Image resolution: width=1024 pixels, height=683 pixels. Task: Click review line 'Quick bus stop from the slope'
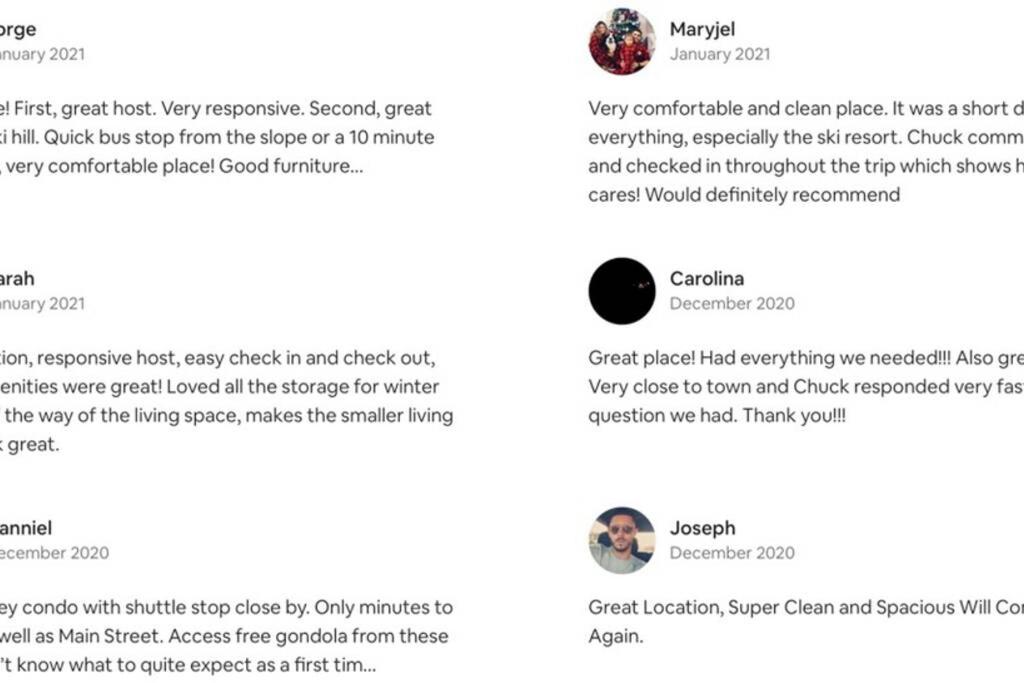[217, 137]
